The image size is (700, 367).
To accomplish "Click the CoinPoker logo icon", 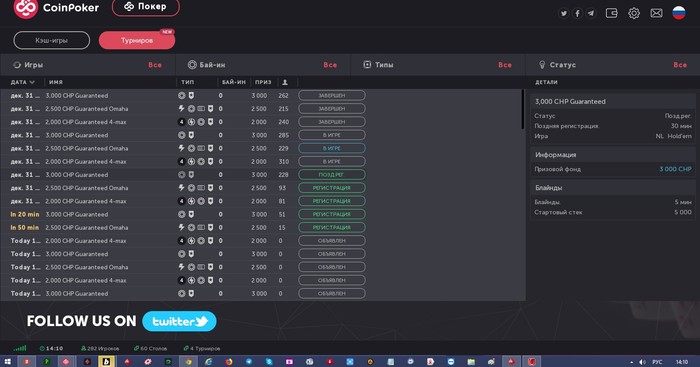I will (25, 8).
